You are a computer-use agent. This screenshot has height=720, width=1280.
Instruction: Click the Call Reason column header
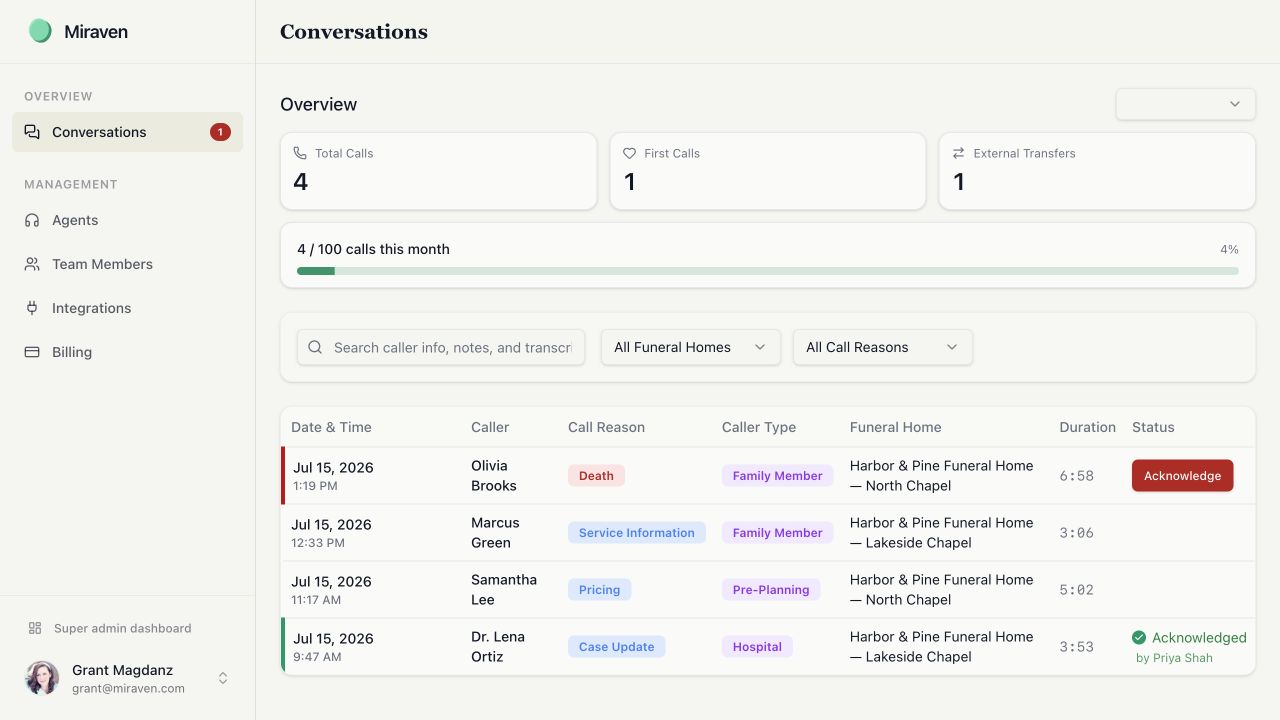(606, 427)
